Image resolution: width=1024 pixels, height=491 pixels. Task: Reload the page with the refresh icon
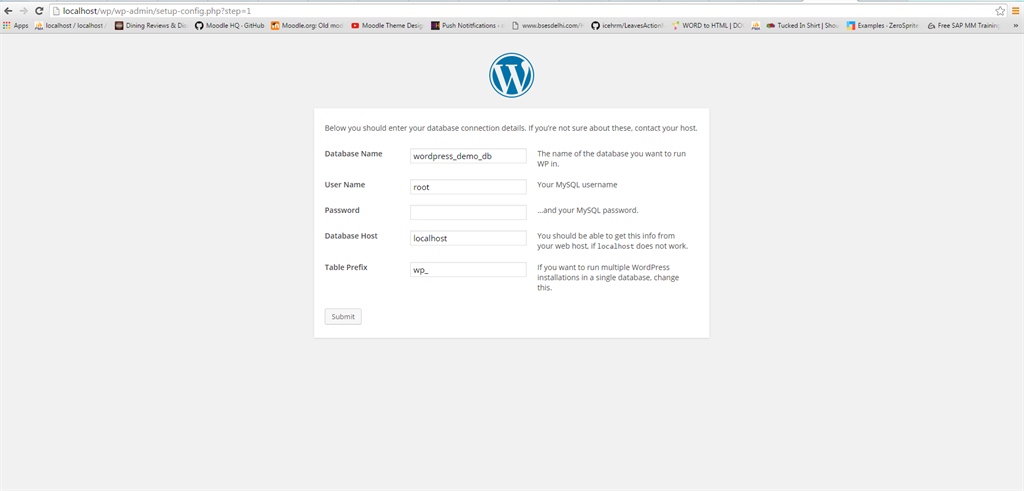39,11
